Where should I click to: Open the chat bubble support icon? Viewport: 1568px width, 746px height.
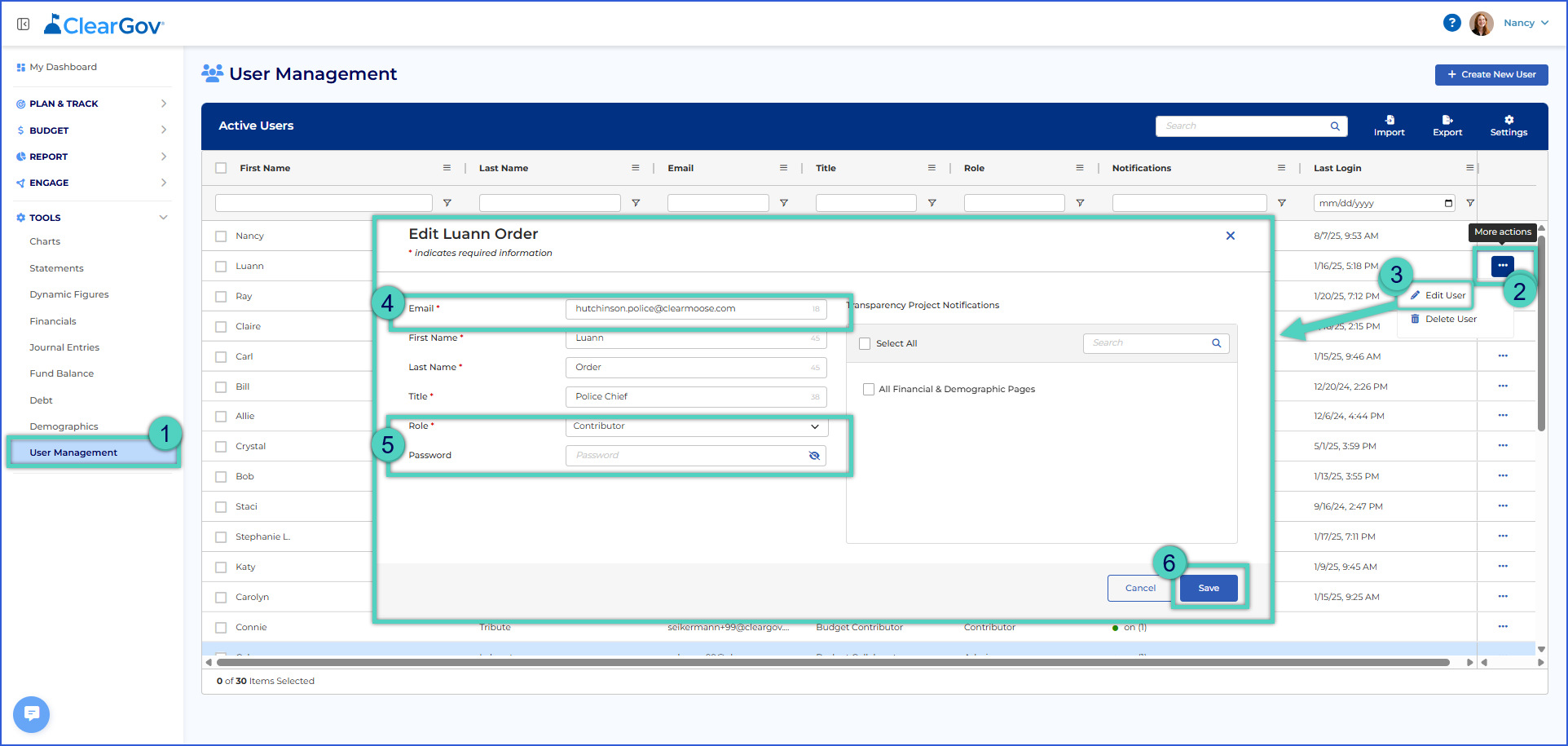point(31,714)
